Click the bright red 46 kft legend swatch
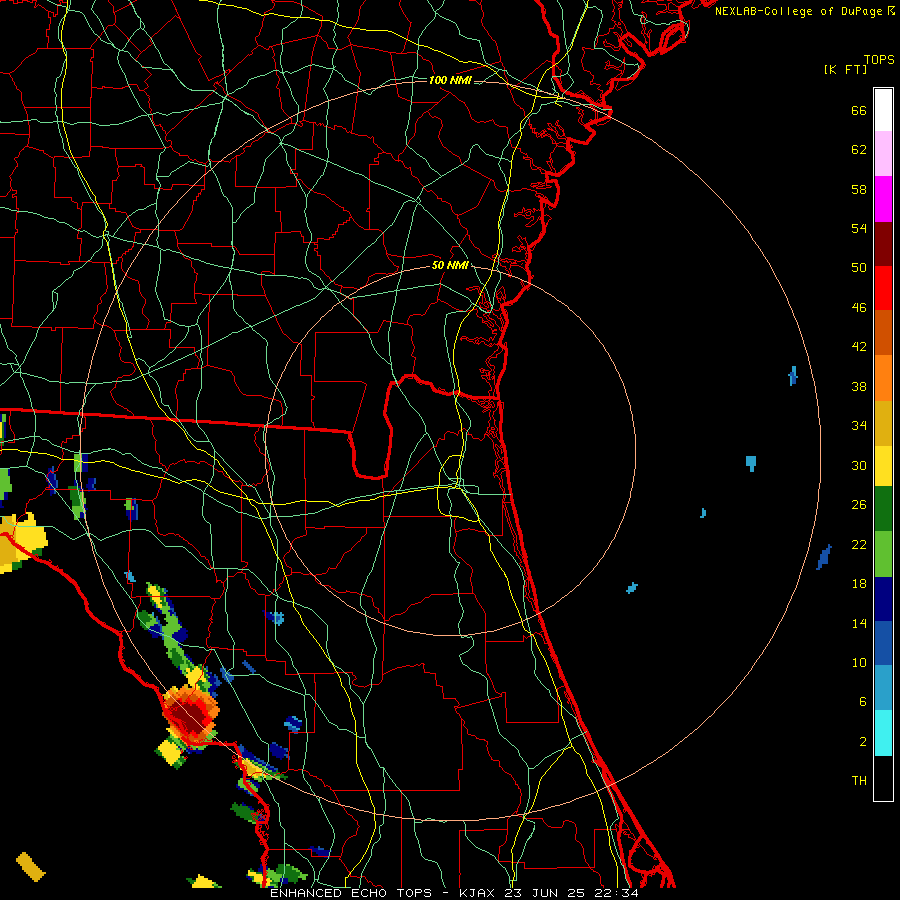Screen dimensions: 900x900 (x=883, y=288)
